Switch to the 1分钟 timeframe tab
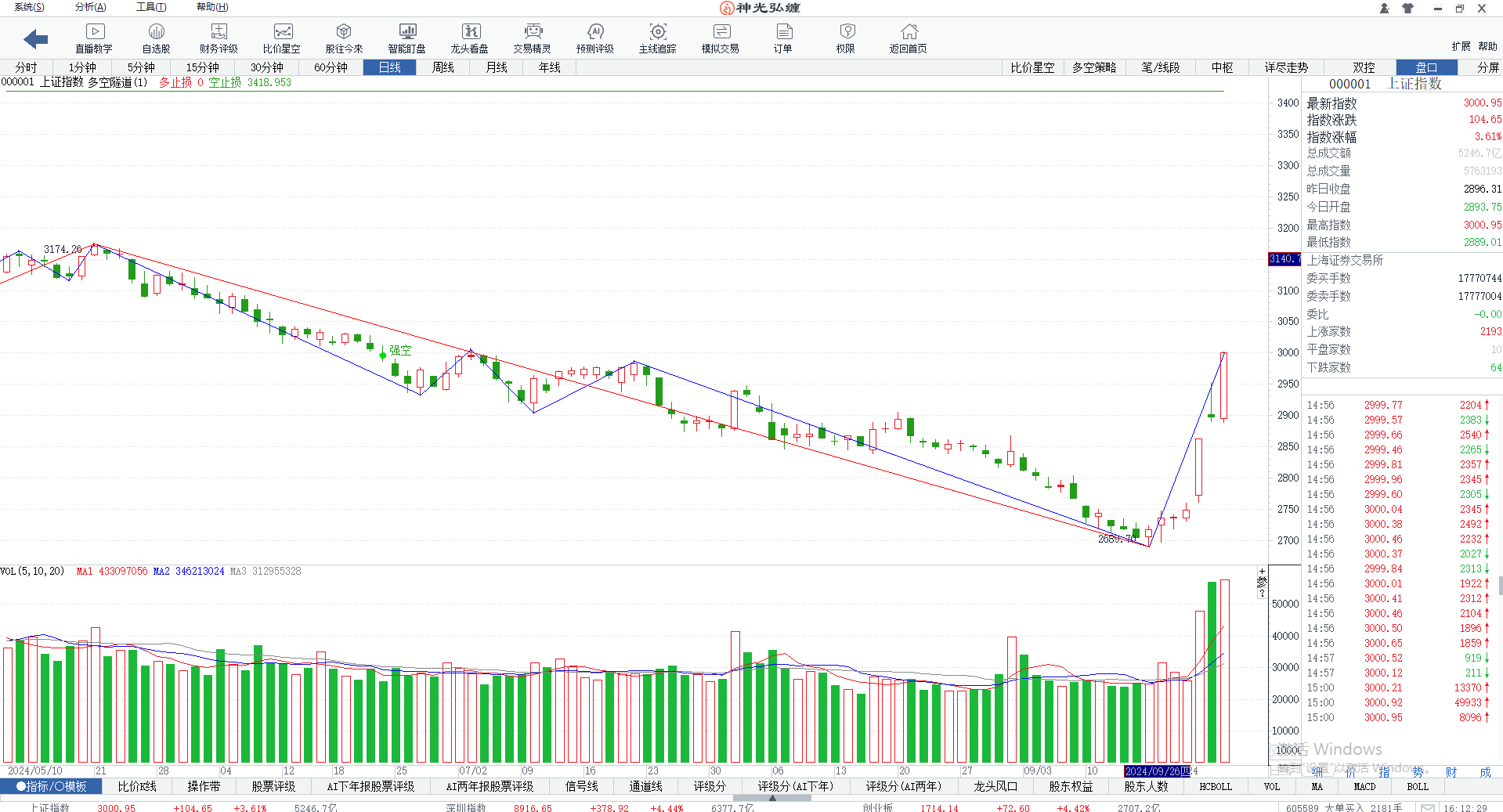This screenshot has width=1503, height=812. click(x=82, y=67)
